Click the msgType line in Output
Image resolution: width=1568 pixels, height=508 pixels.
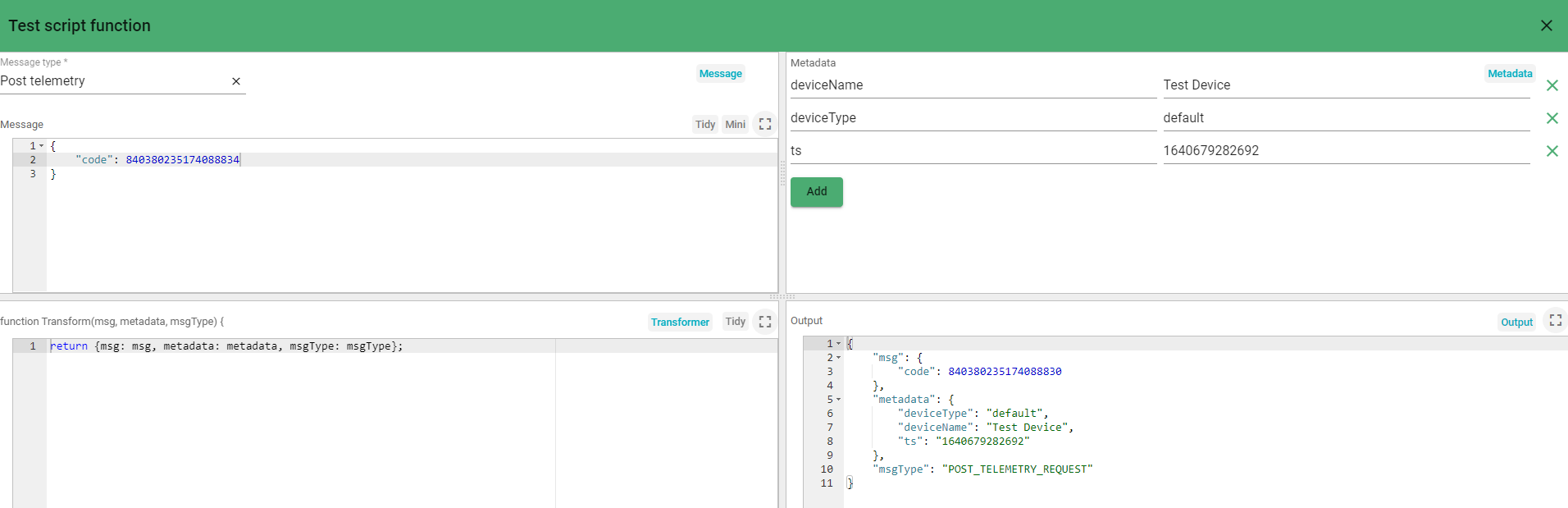pos(982,469)
